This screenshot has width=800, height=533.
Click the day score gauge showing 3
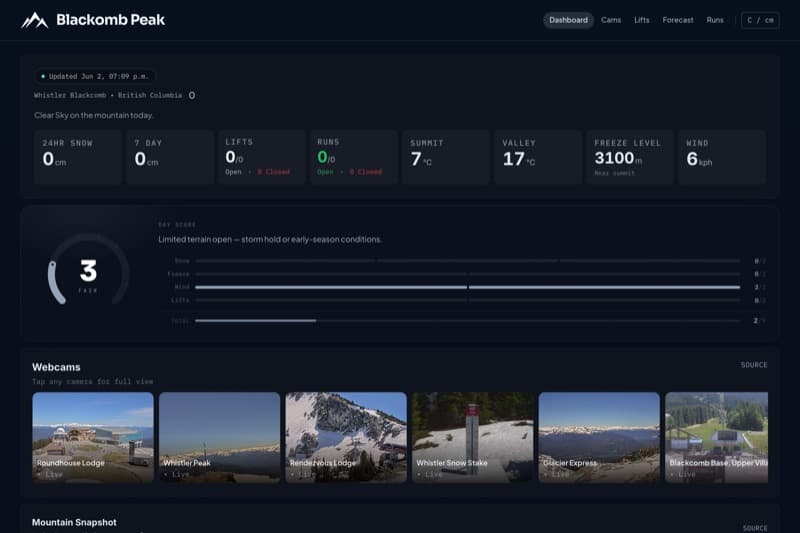coord(88,271)
